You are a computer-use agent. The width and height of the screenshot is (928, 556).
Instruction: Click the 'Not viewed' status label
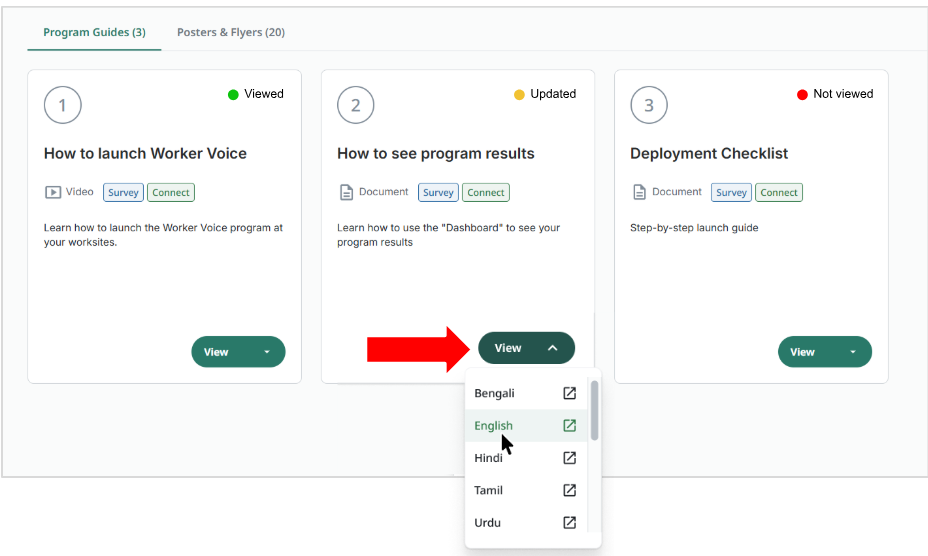[x=843, y=94]
